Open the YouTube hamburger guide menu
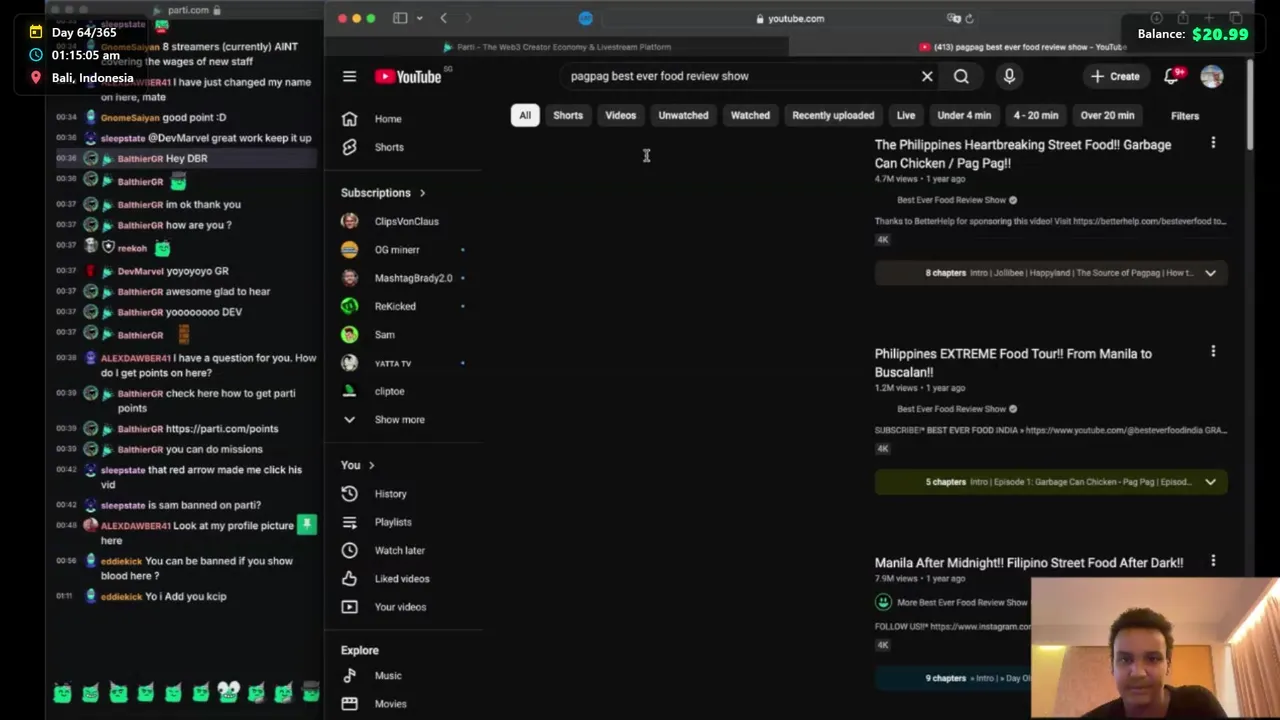 point(349,76)
